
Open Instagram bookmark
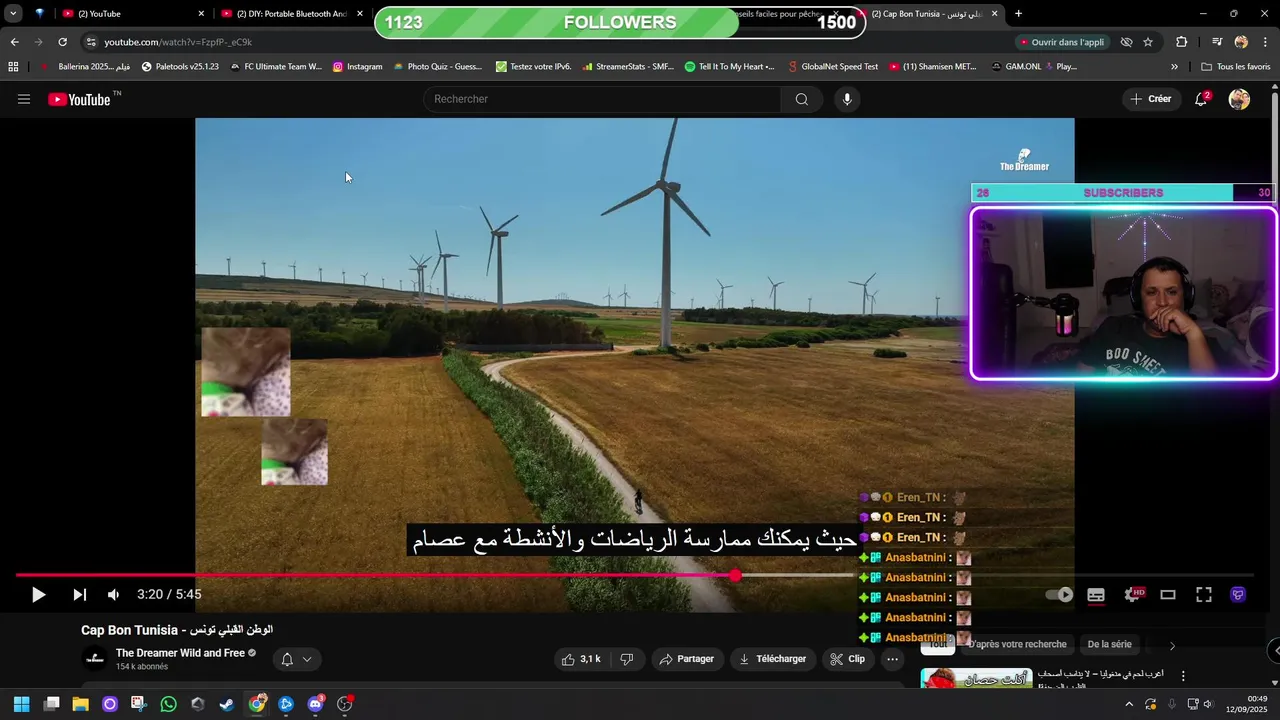(358, 67)
